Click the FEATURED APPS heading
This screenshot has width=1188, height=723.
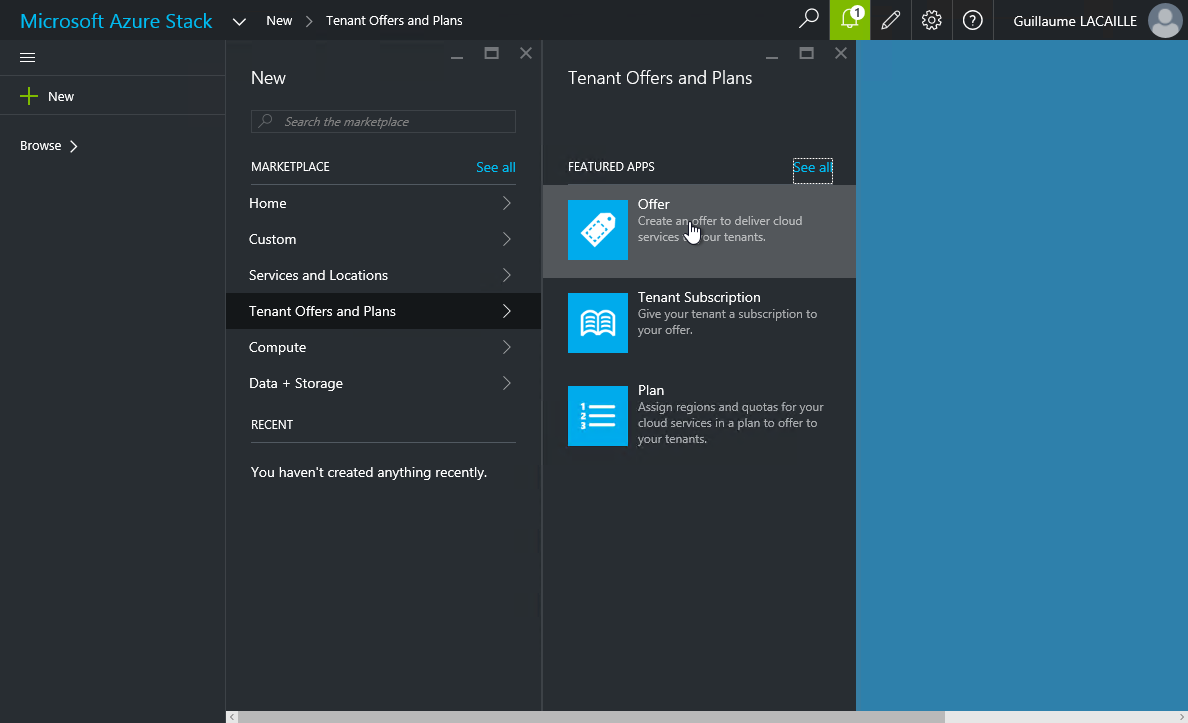pyautogui.click(x=611, y=167)
